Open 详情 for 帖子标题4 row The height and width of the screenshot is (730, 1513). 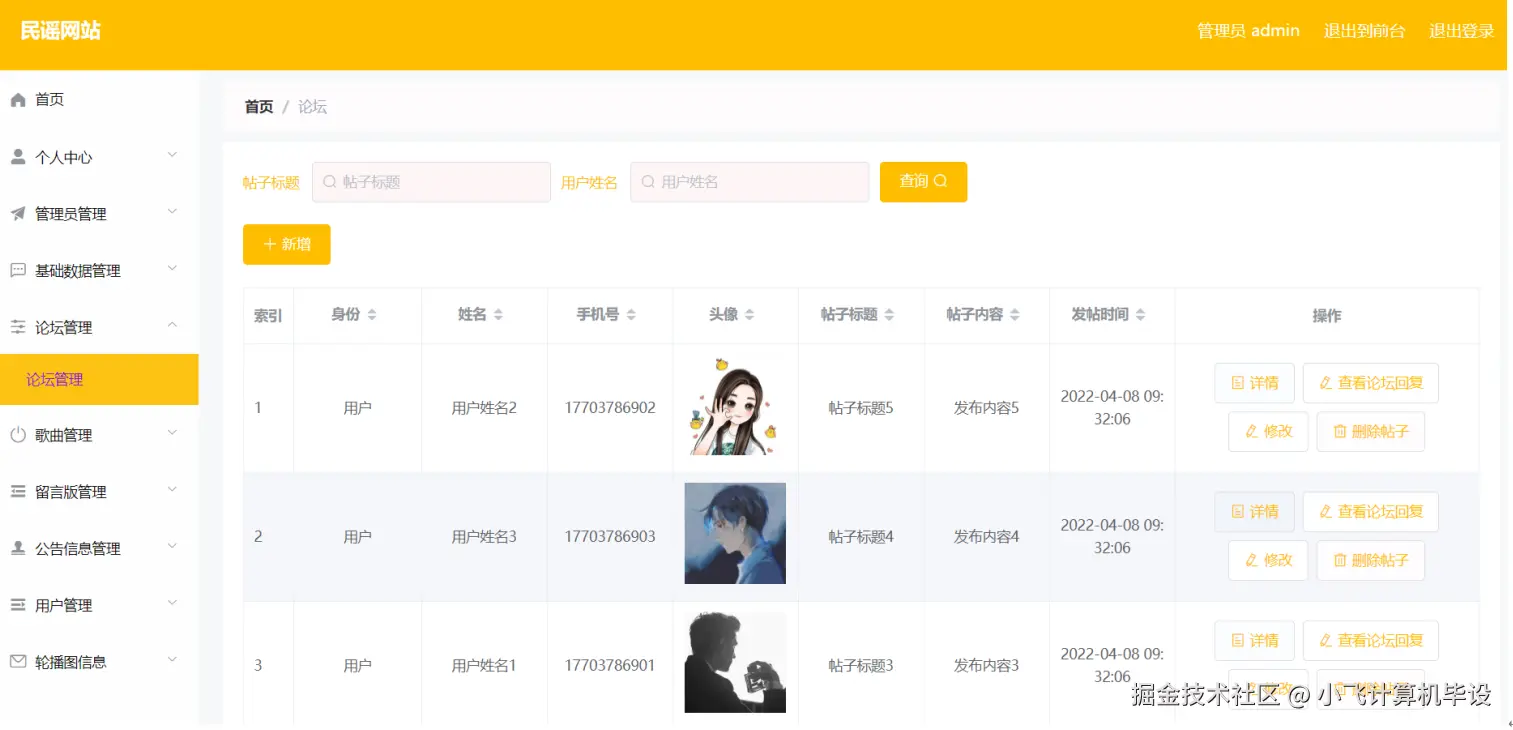(1254, 512)
